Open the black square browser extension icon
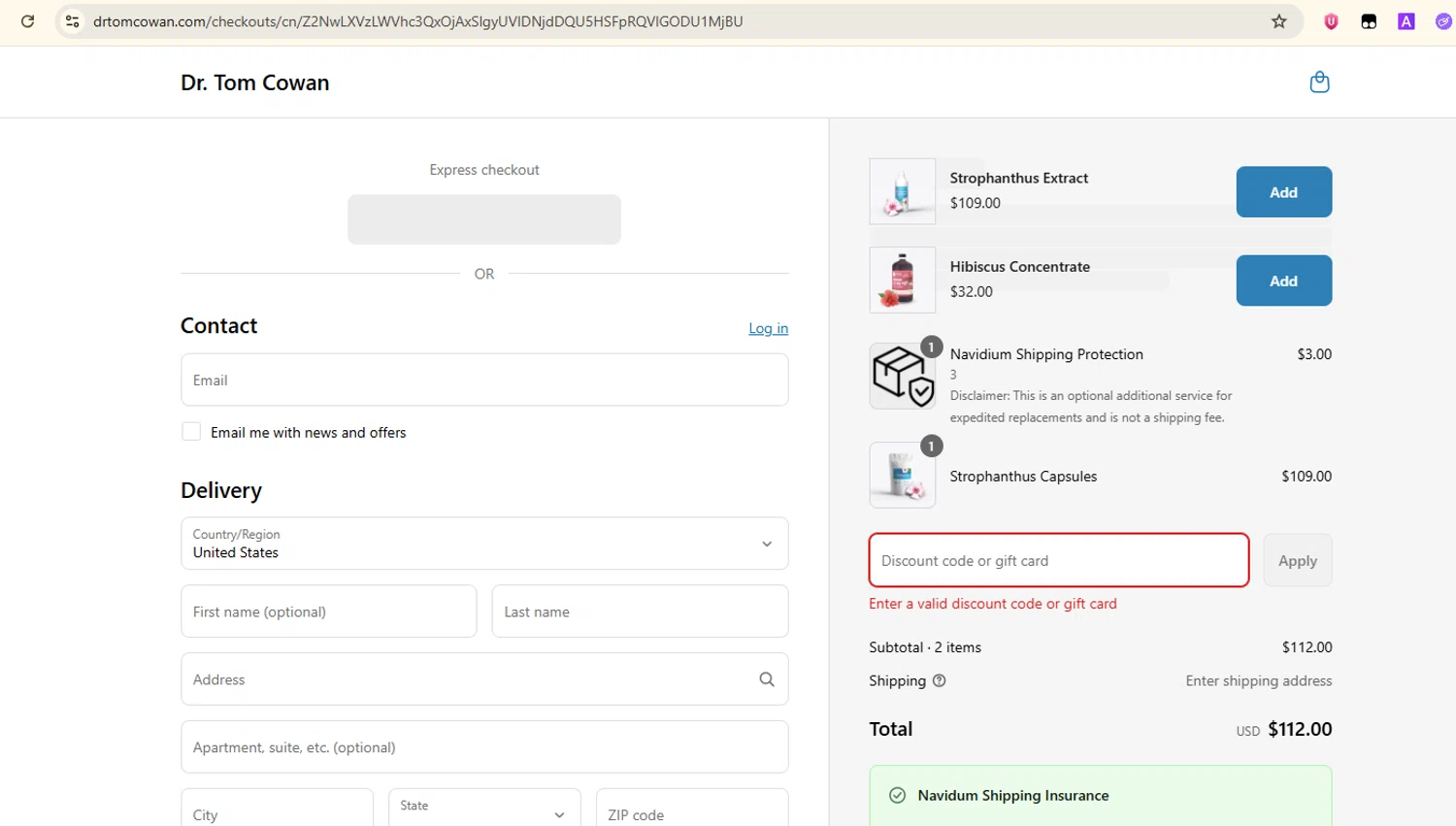This screenshot has width=1456, height=826. pyautogui.click(x=1369, y=21)
